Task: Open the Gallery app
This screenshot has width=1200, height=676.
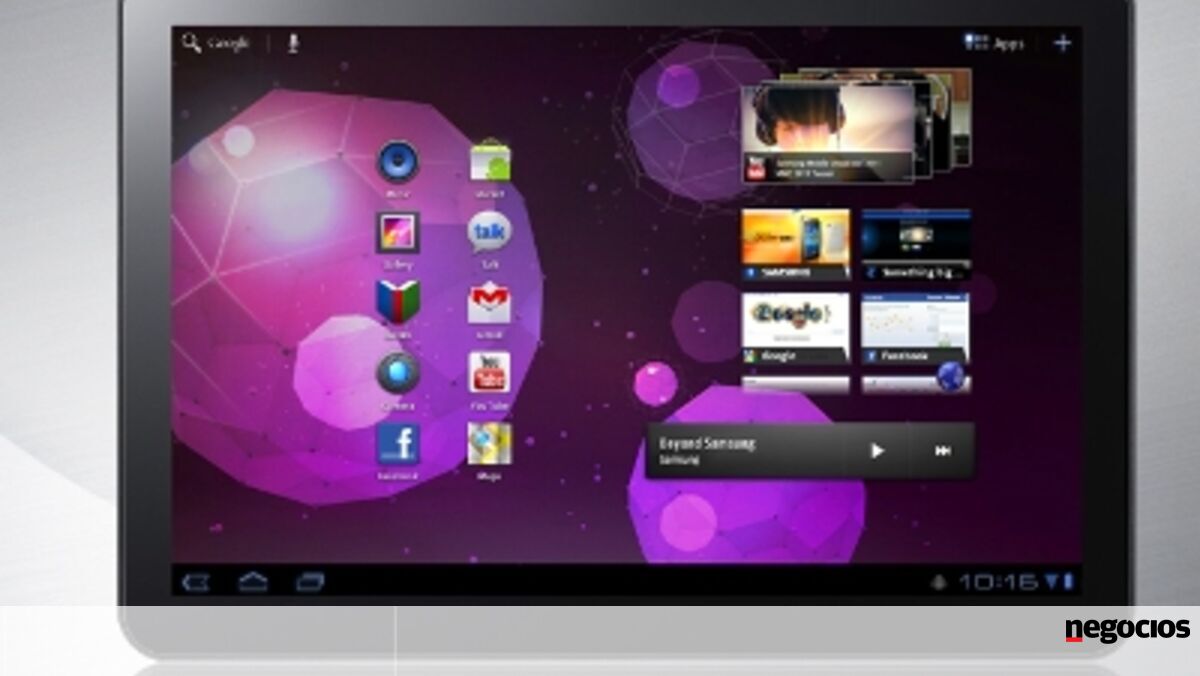Action: click(397, 233)
